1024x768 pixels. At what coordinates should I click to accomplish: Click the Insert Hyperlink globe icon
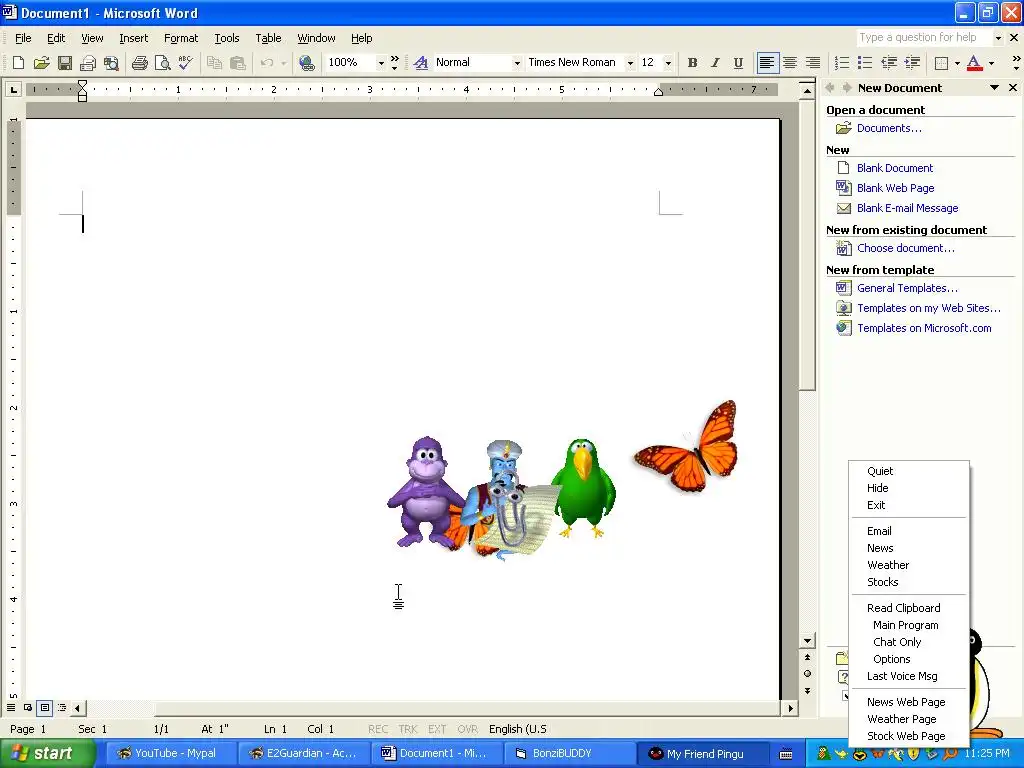tap(306, 63)
